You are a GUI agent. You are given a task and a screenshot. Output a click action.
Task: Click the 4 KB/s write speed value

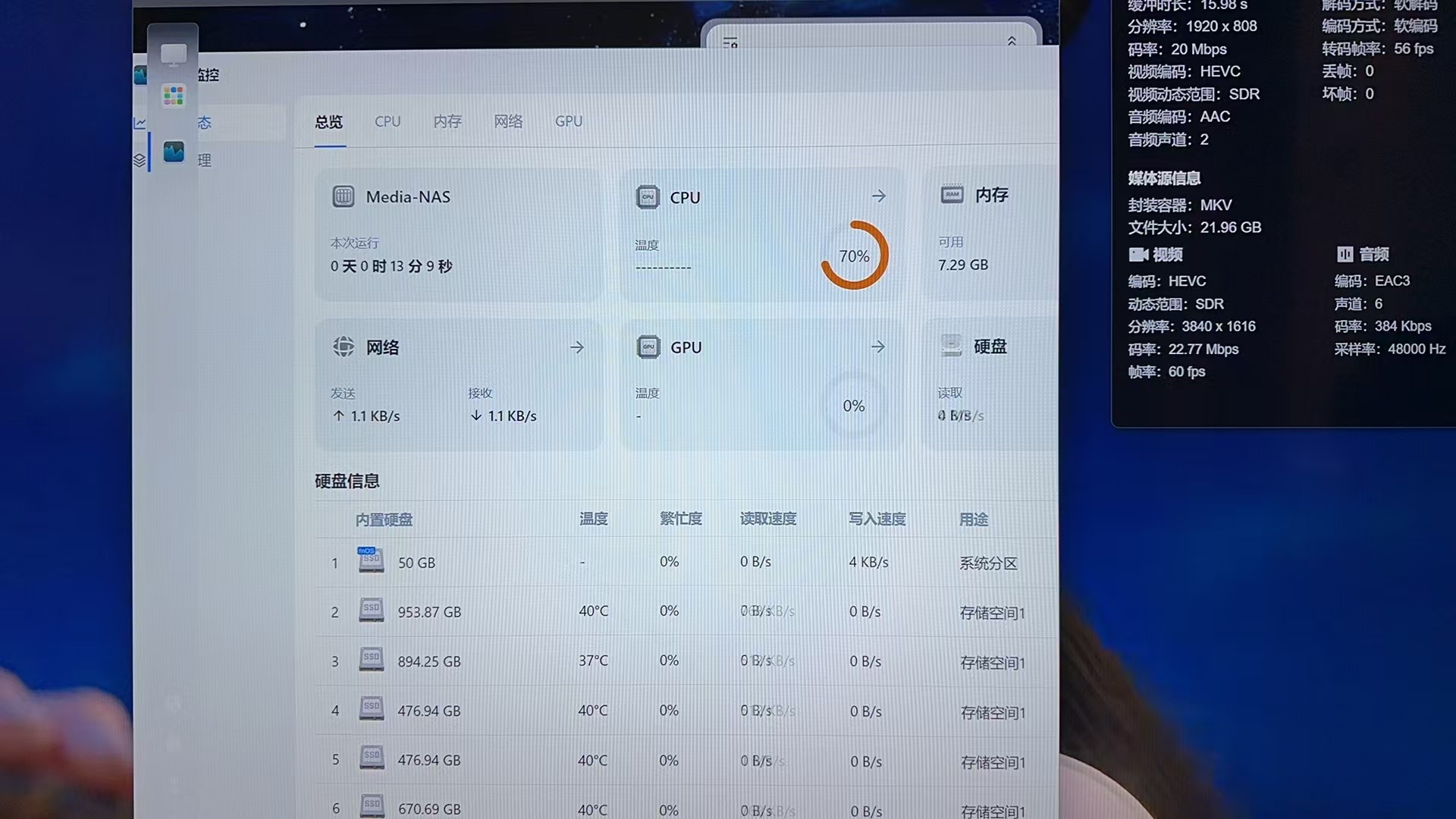click(x=869, y=563)
